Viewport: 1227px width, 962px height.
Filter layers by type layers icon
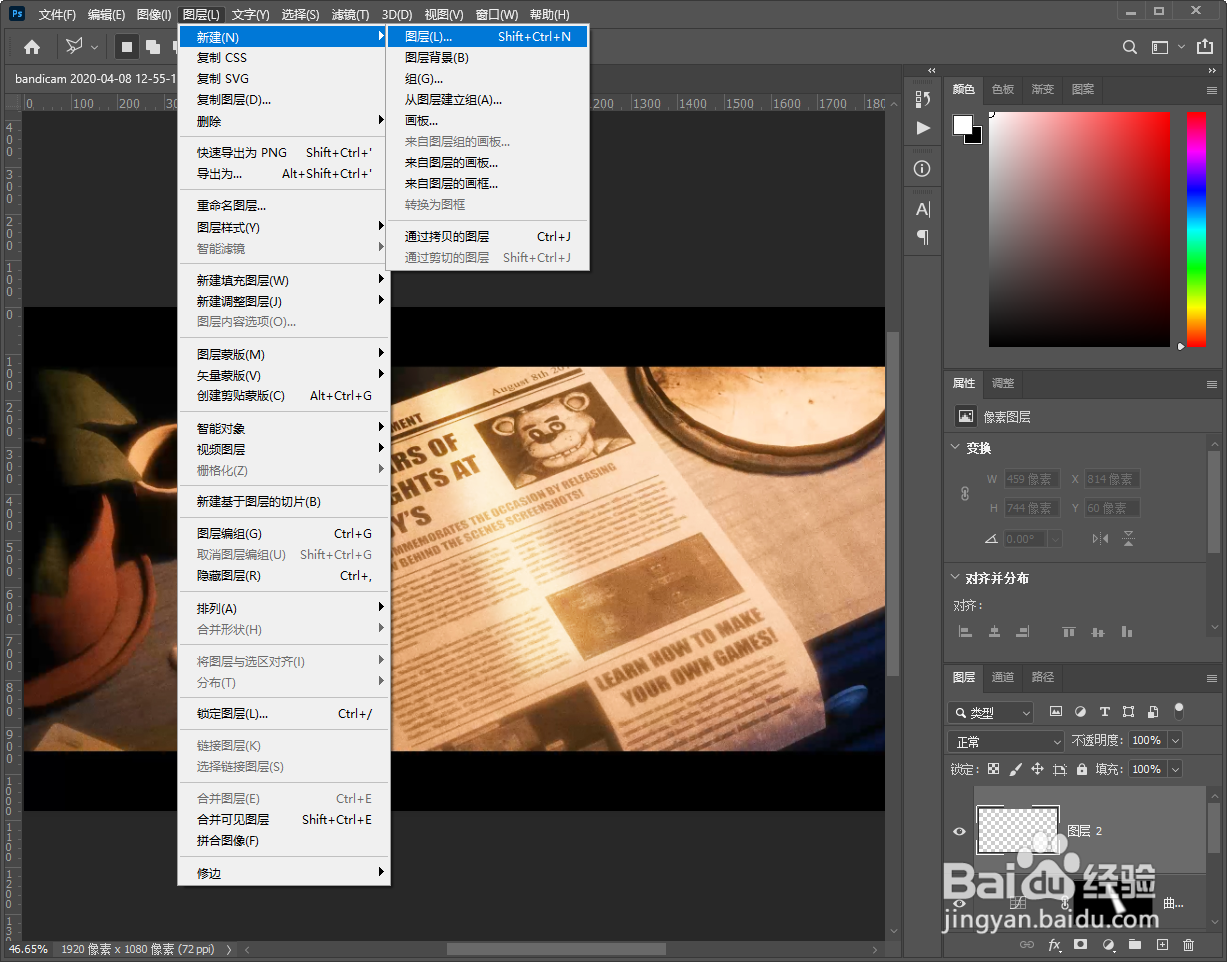pos(1105,712)
